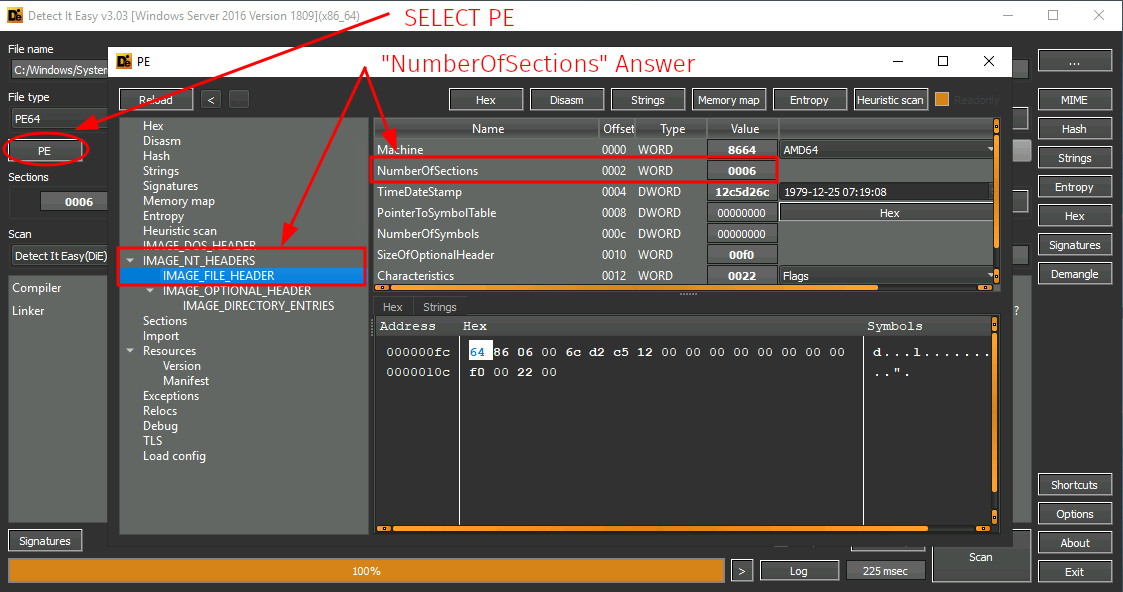1123x592 pixels.
Task: Collapse the IMAGE_NT_HEADERS tree node
Action: tap(130, 261)
